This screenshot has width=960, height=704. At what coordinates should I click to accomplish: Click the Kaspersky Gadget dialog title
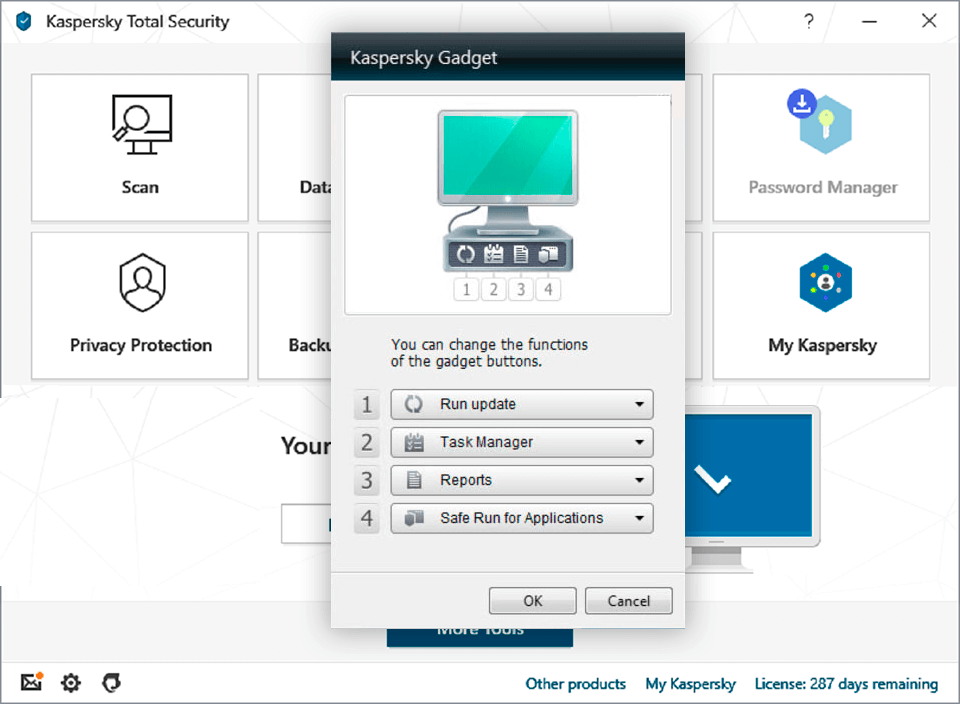(x=423, y=58)
